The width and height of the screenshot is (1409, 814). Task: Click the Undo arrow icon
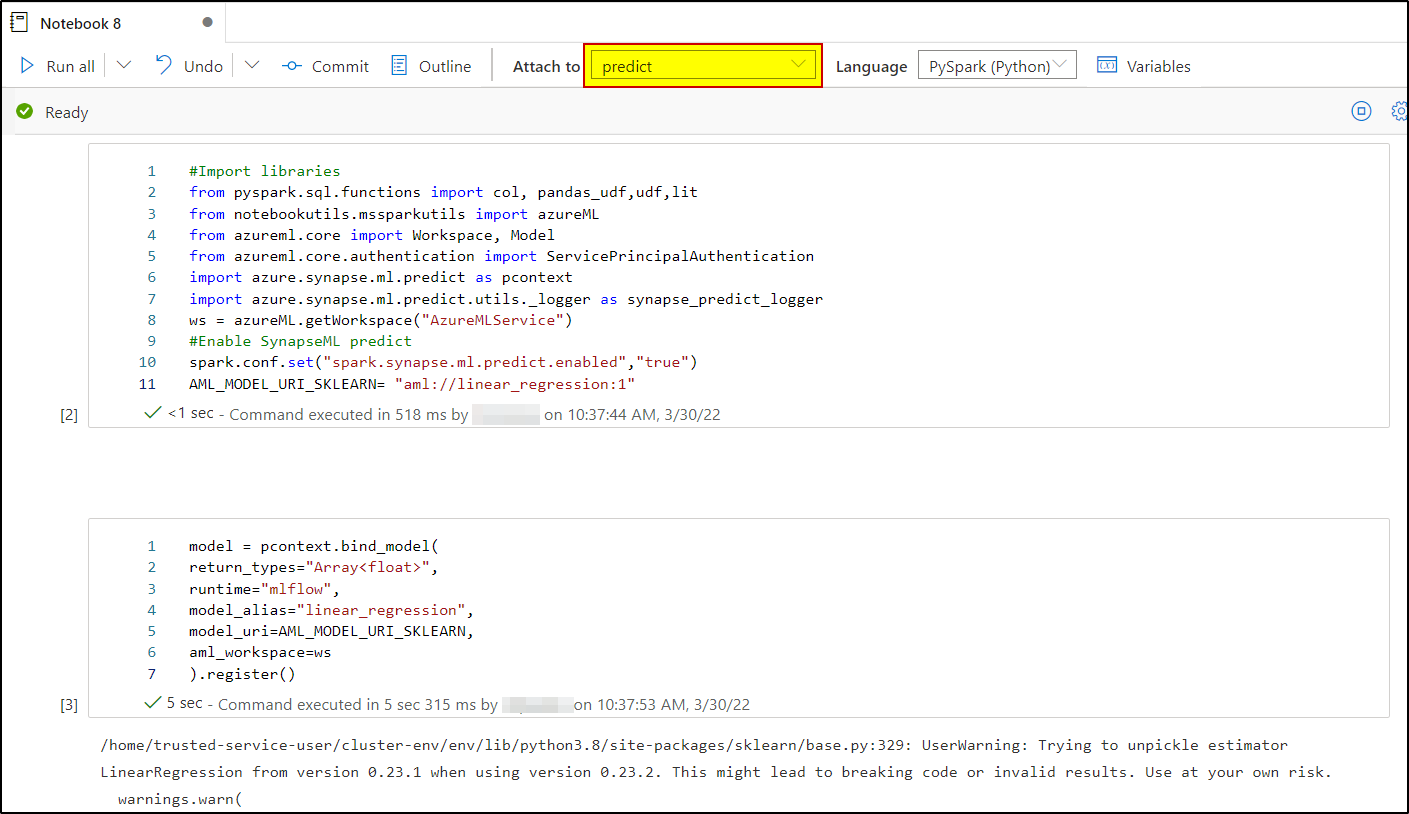pyautogui.click(x=164, y=65)
